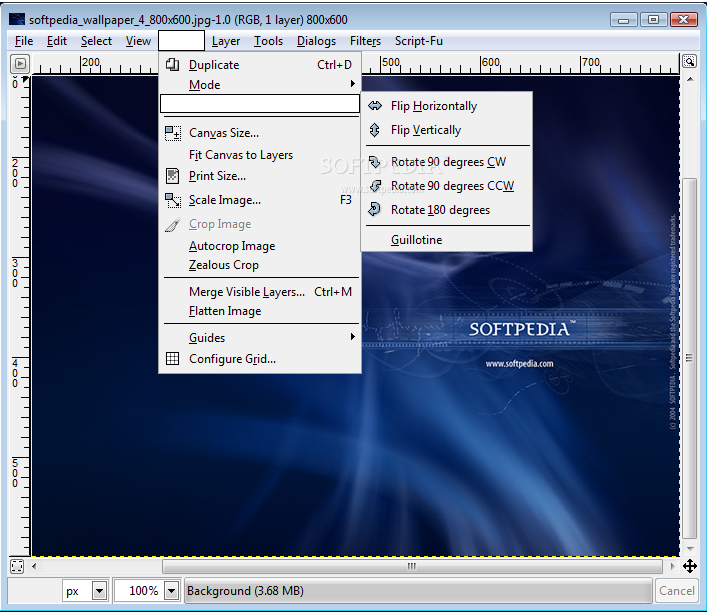
Task: Click the horizontal scrollbar thumb
Action: pyautogui.click(x=412, y=566)
